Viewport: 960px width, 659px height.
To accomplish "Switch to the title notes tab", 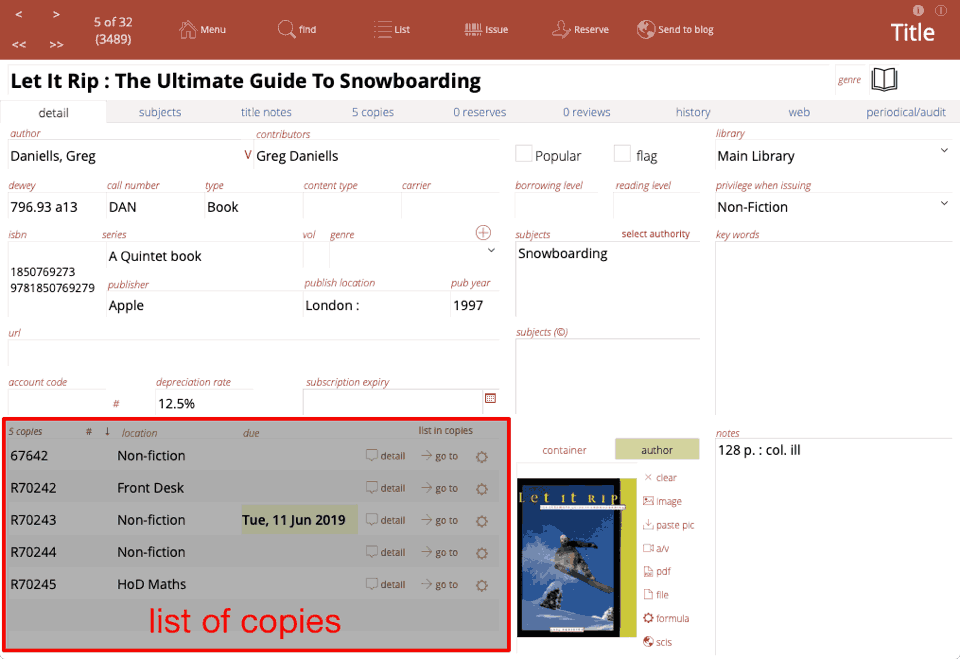I will click(x=266, y=112).
